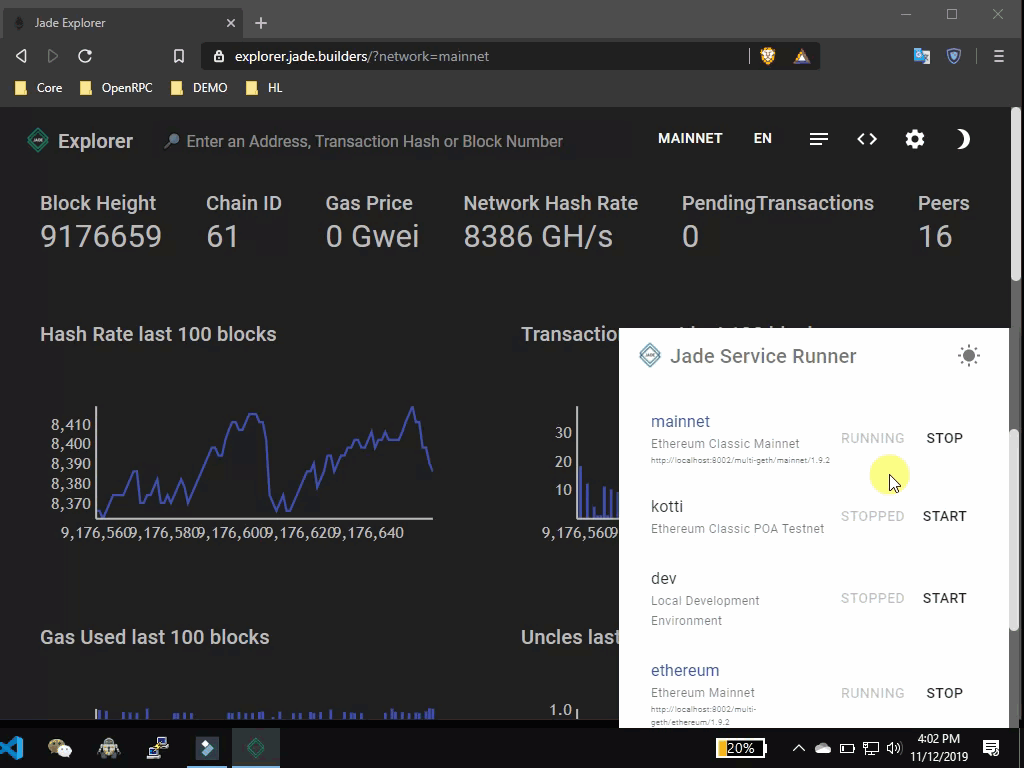Open the browser hamburger menu
This screenshot has height=768, width=1024.
999,56
